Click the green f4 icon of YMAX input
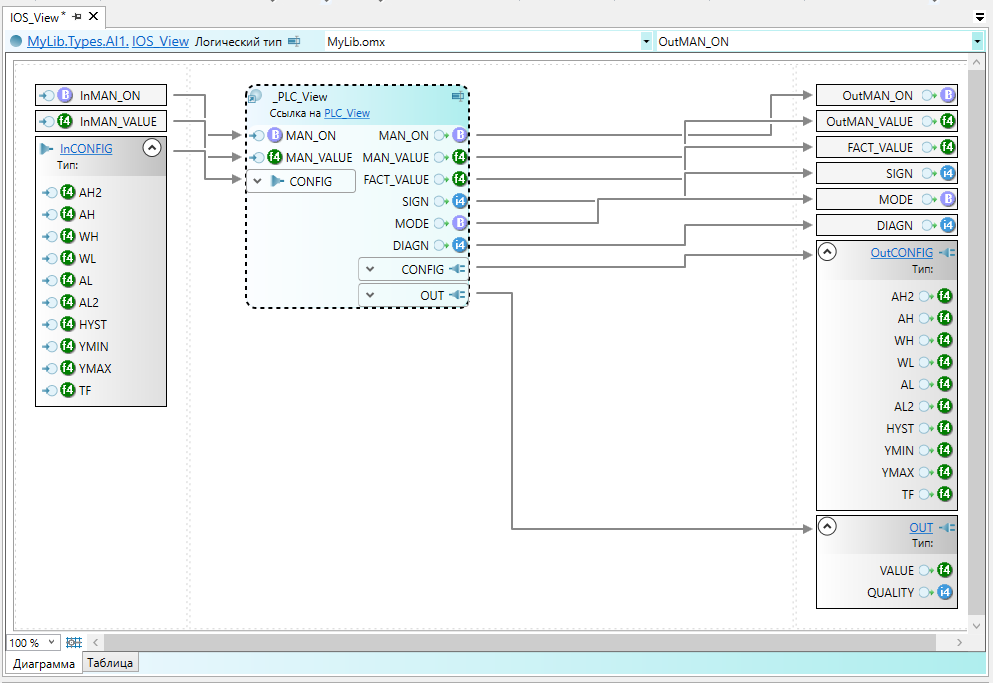 point(68,369)
